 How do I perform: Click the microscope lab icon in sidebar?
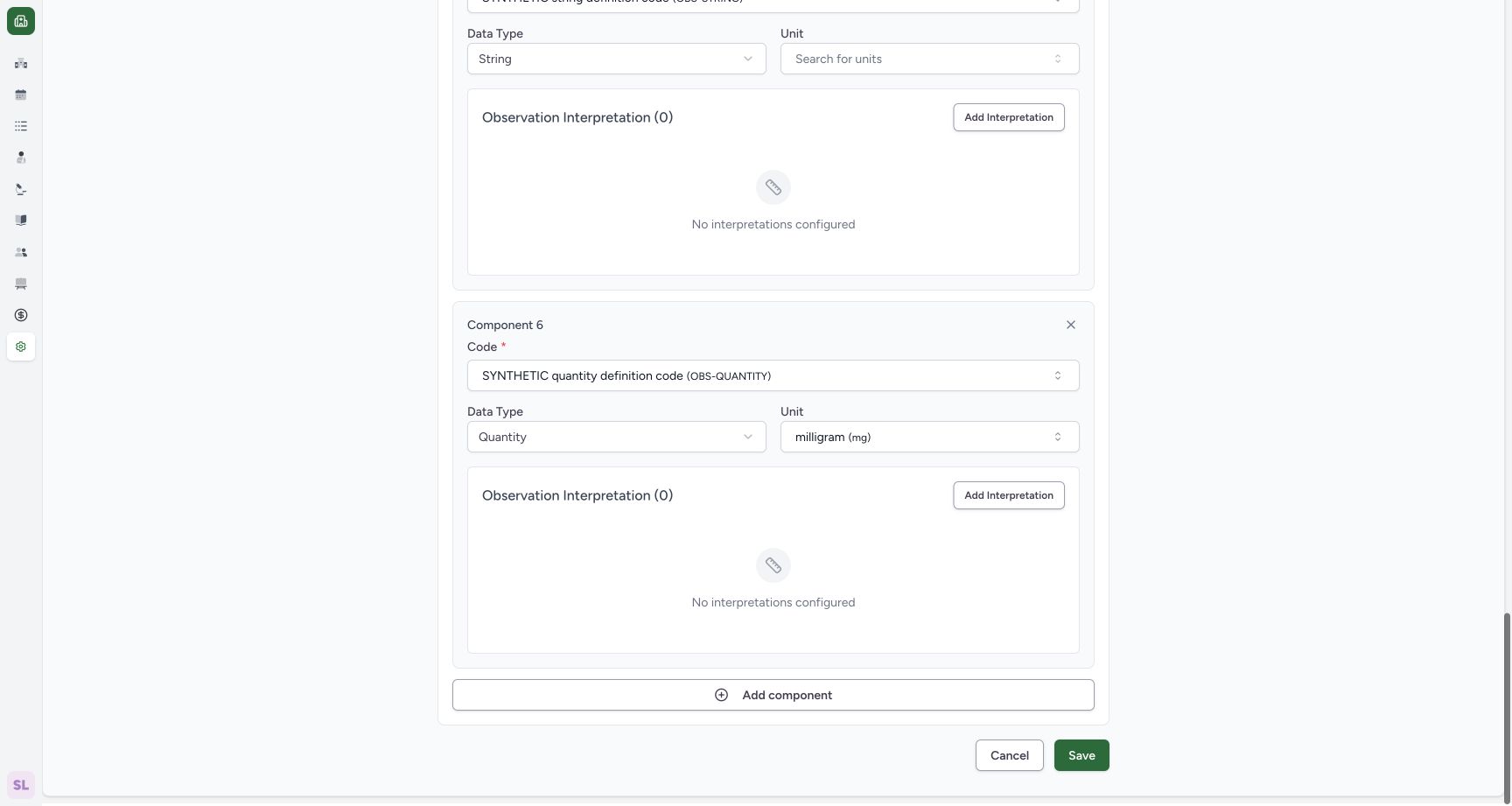click(21, 189)
